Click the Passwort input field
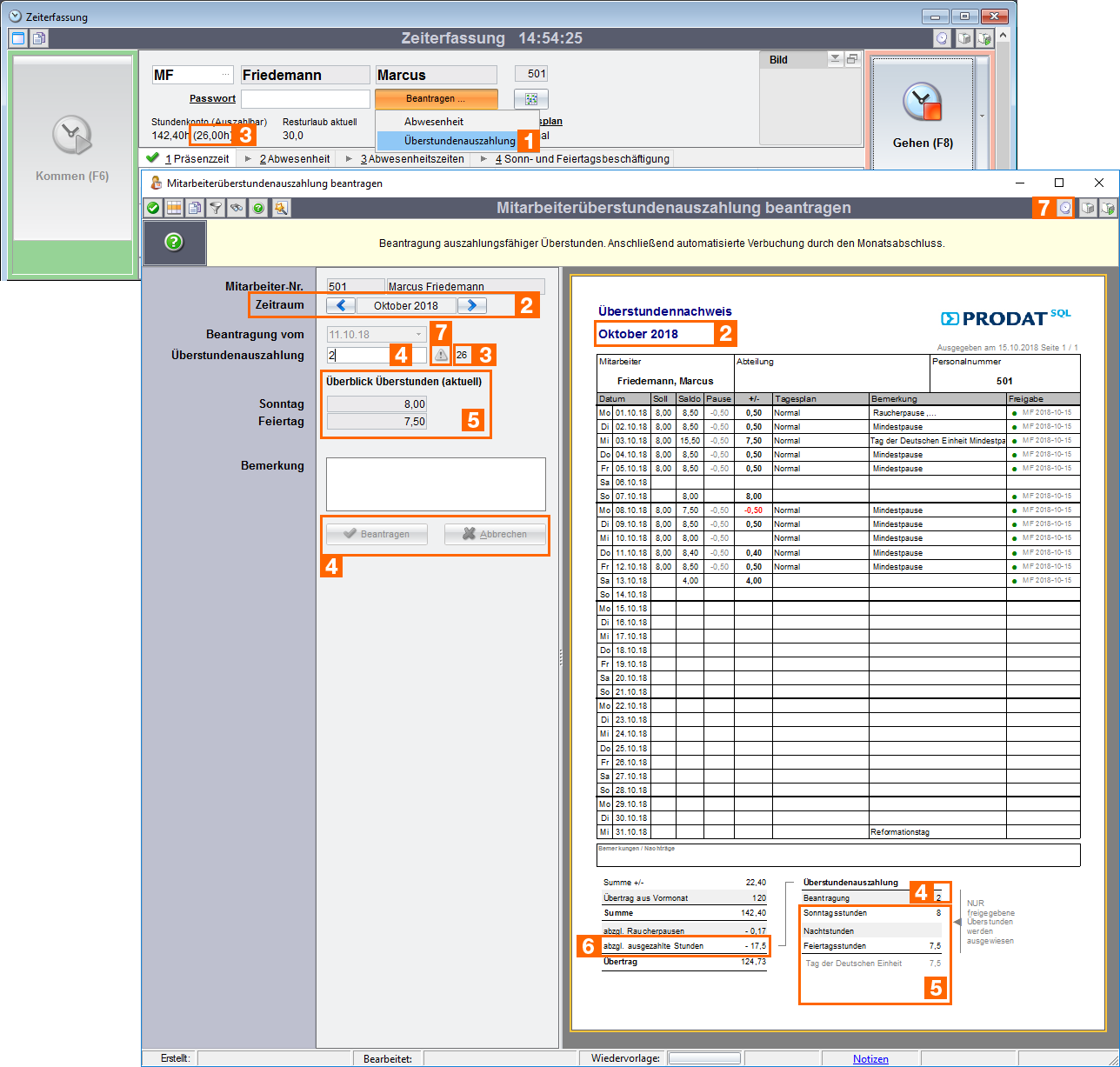1120x1067 pixels. (x=305, y=99)
